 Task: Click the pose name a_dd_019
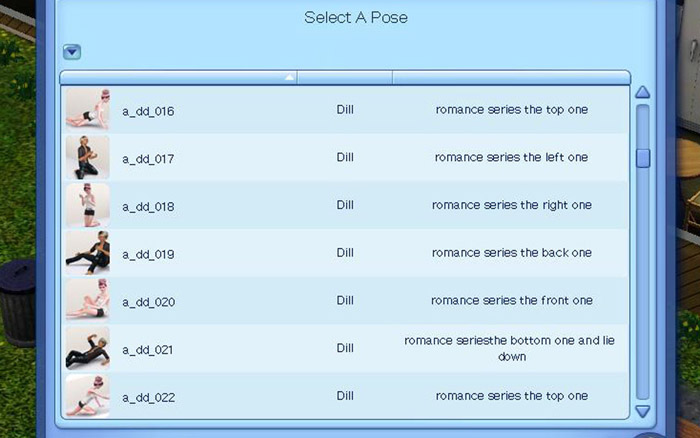pyautogui.click(x=148, y=254)
